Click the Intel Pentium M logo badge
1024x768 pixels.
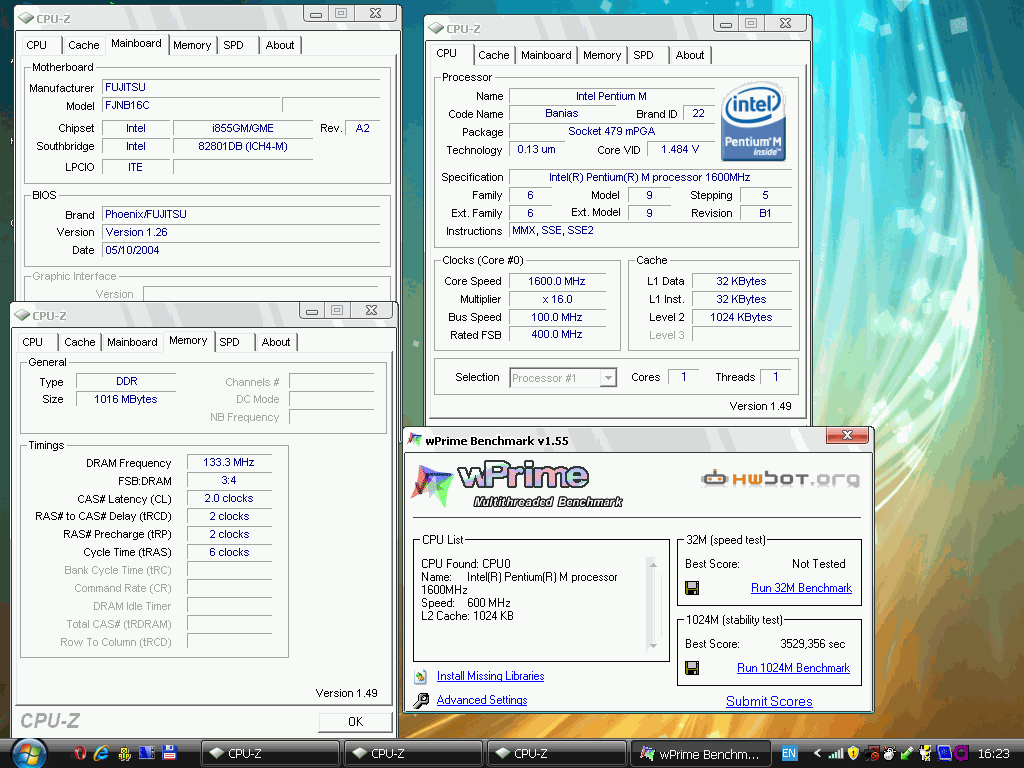(x=753, y=122)
